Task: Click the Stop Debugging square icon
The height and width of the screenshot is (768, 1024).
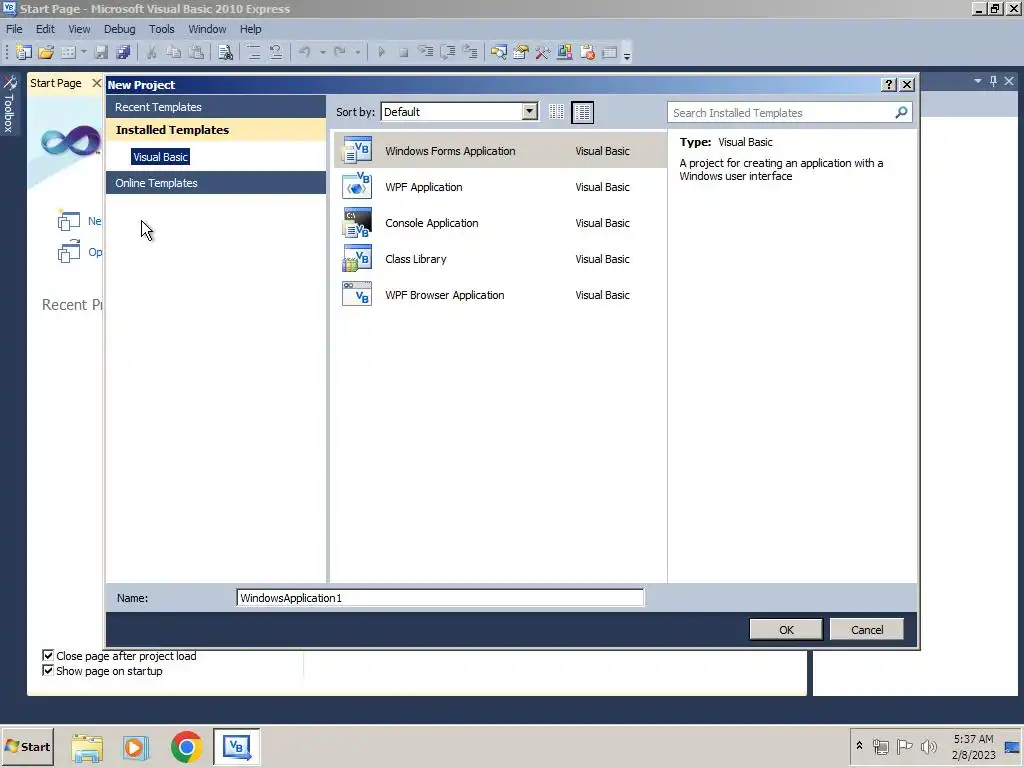Action: pyautogui.click(x=404, y=52)
